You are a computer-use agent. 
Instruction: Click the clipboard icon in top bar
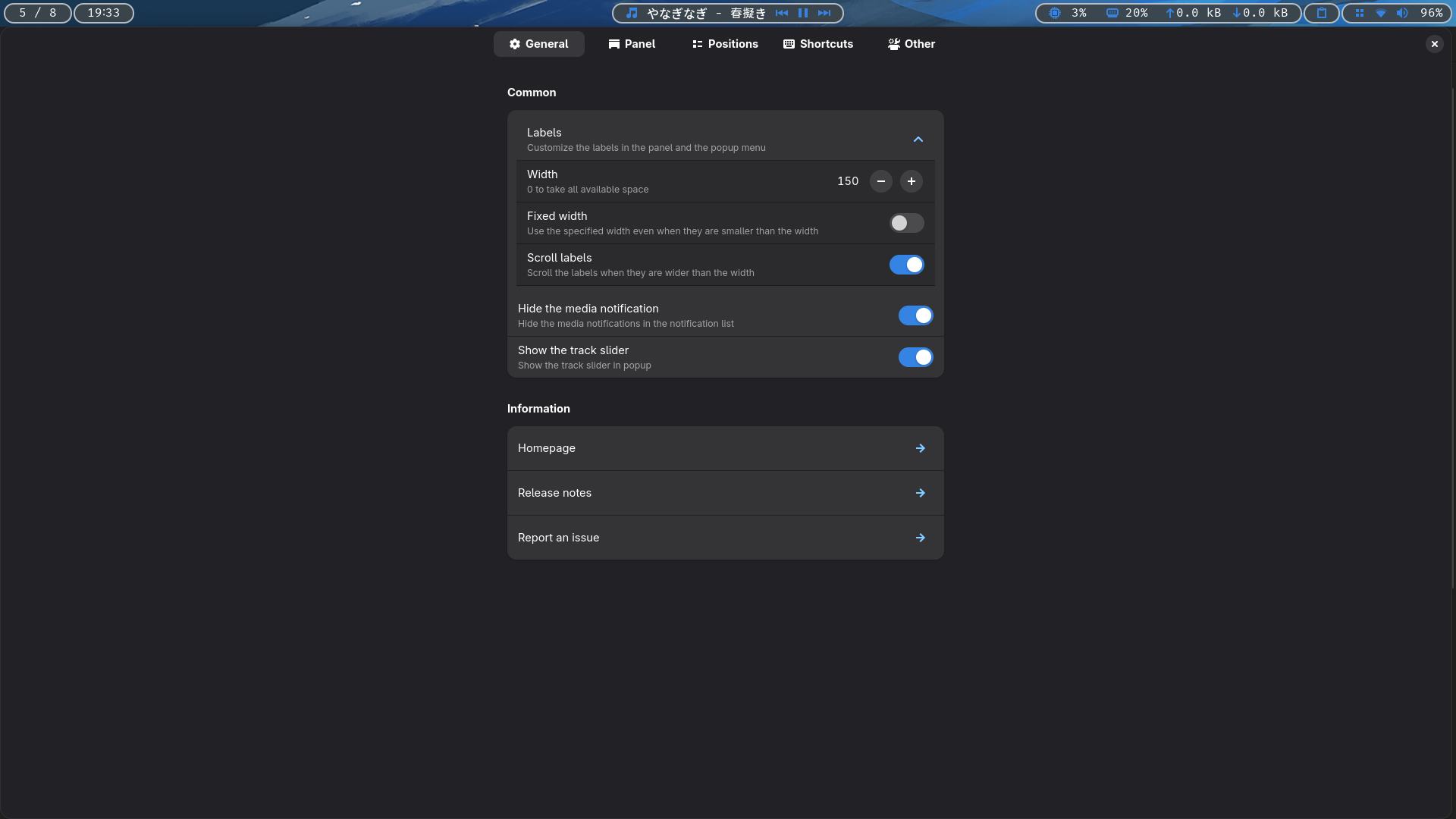(x=1322, y=13)
